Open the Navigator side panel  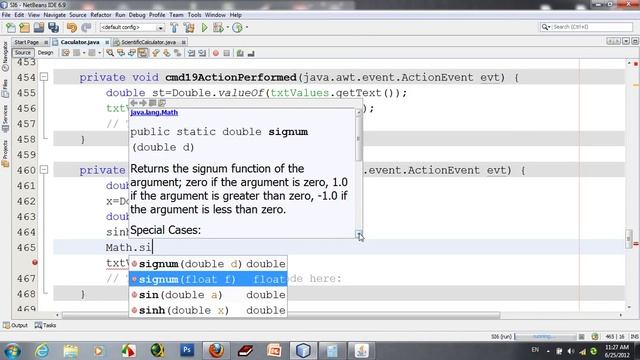point(5,57)
